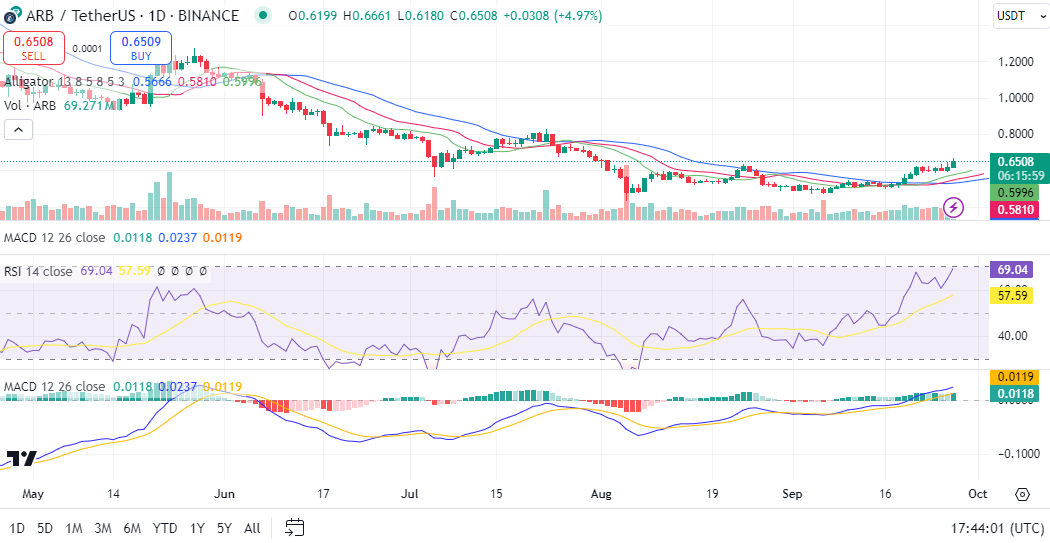Image resolution: width=1050 pixels, height=543 pixels.
Task: Click the +0.0308 (+4.97%) change value
Action: pos(552,15)
